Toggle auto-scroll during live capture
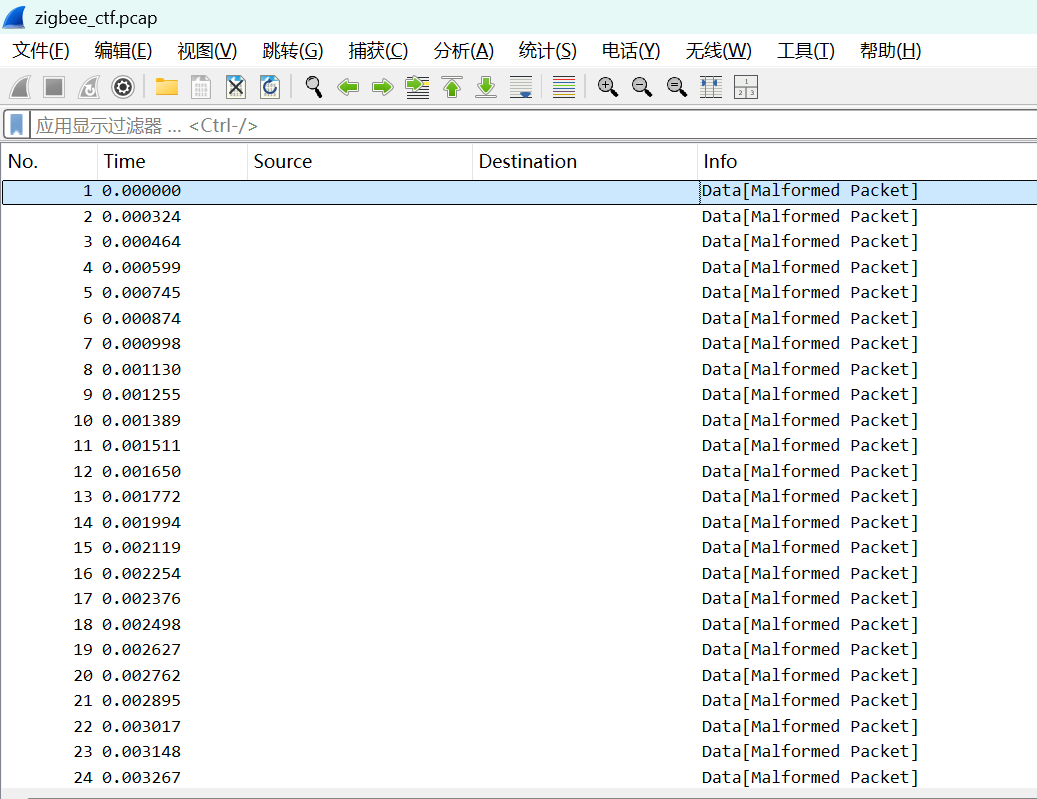1037x799 pixels. [521, 87]
